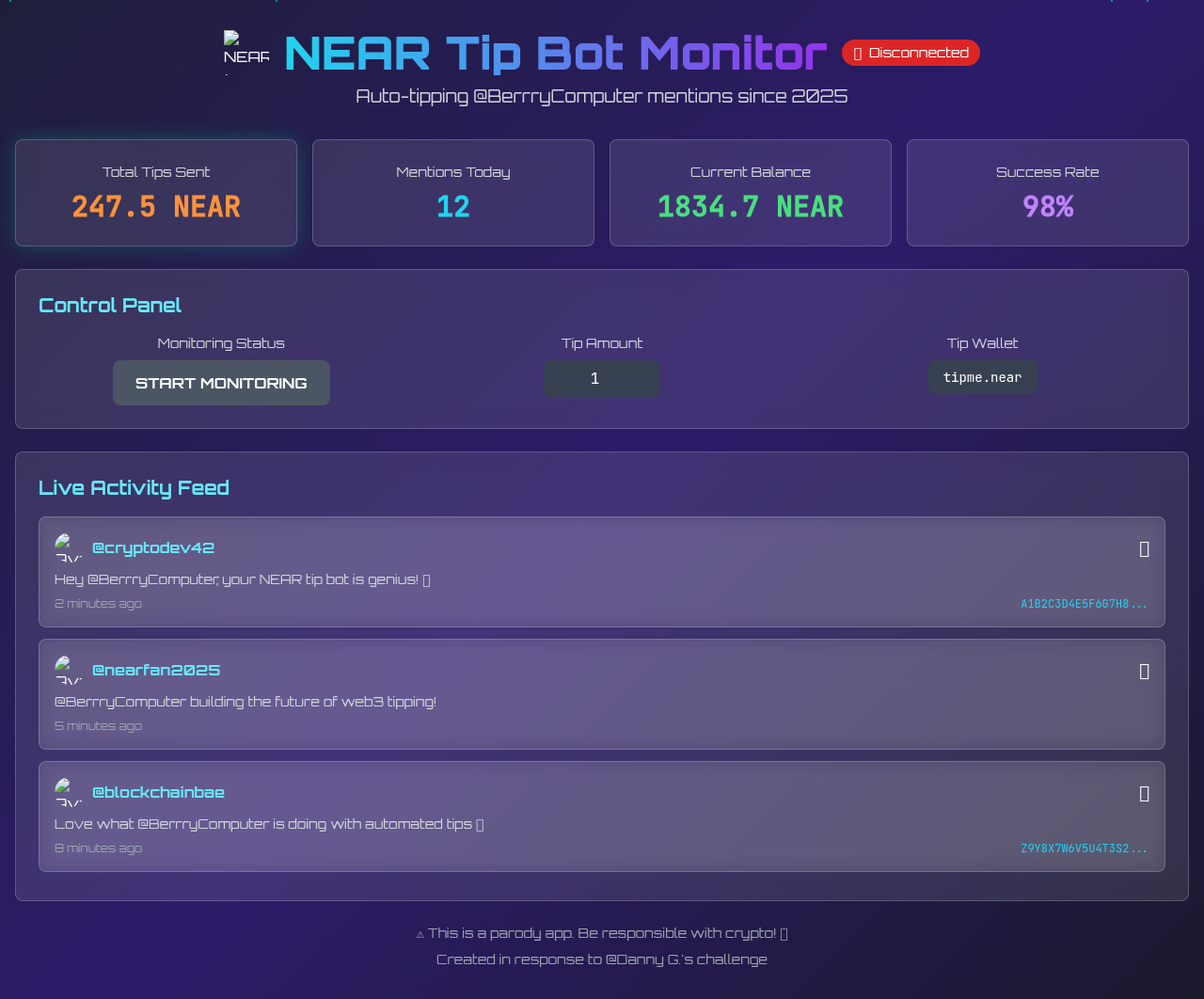Click the tip icon on @cryptodev42's post

point(1144,547)
